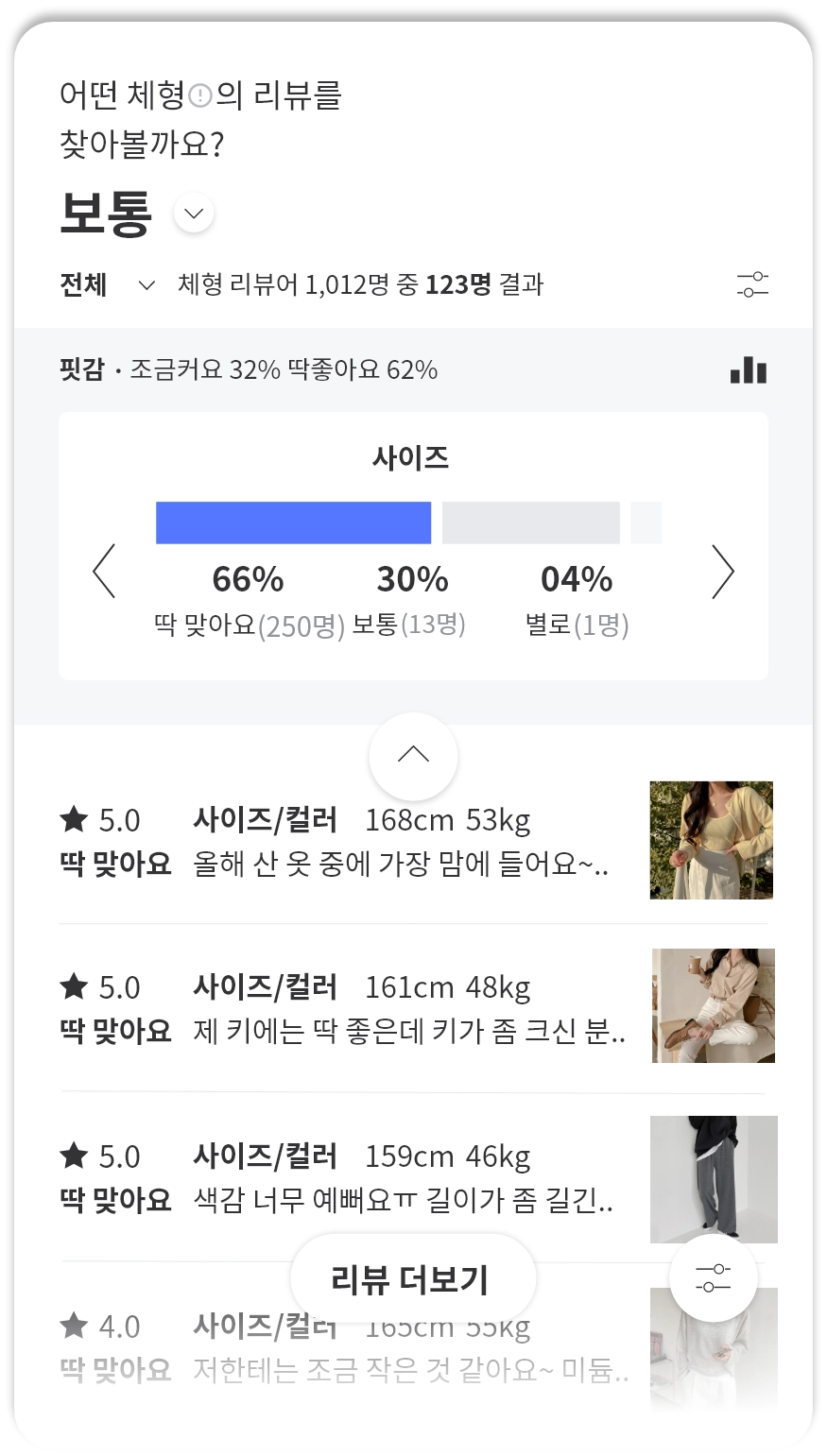Screen dimensions: 827x1456
Task: Open filter settings icon in header
Action: [x=752, y=284]
